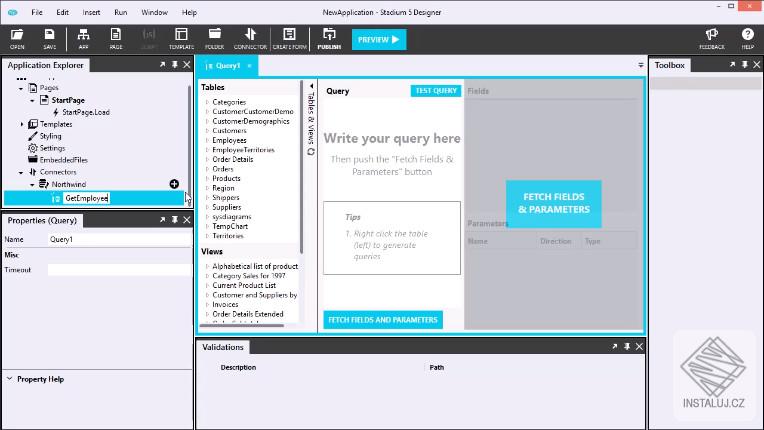This screenshot has height=430, width=764.
Task: Open the File menu
Action: (x=37, y=12)
